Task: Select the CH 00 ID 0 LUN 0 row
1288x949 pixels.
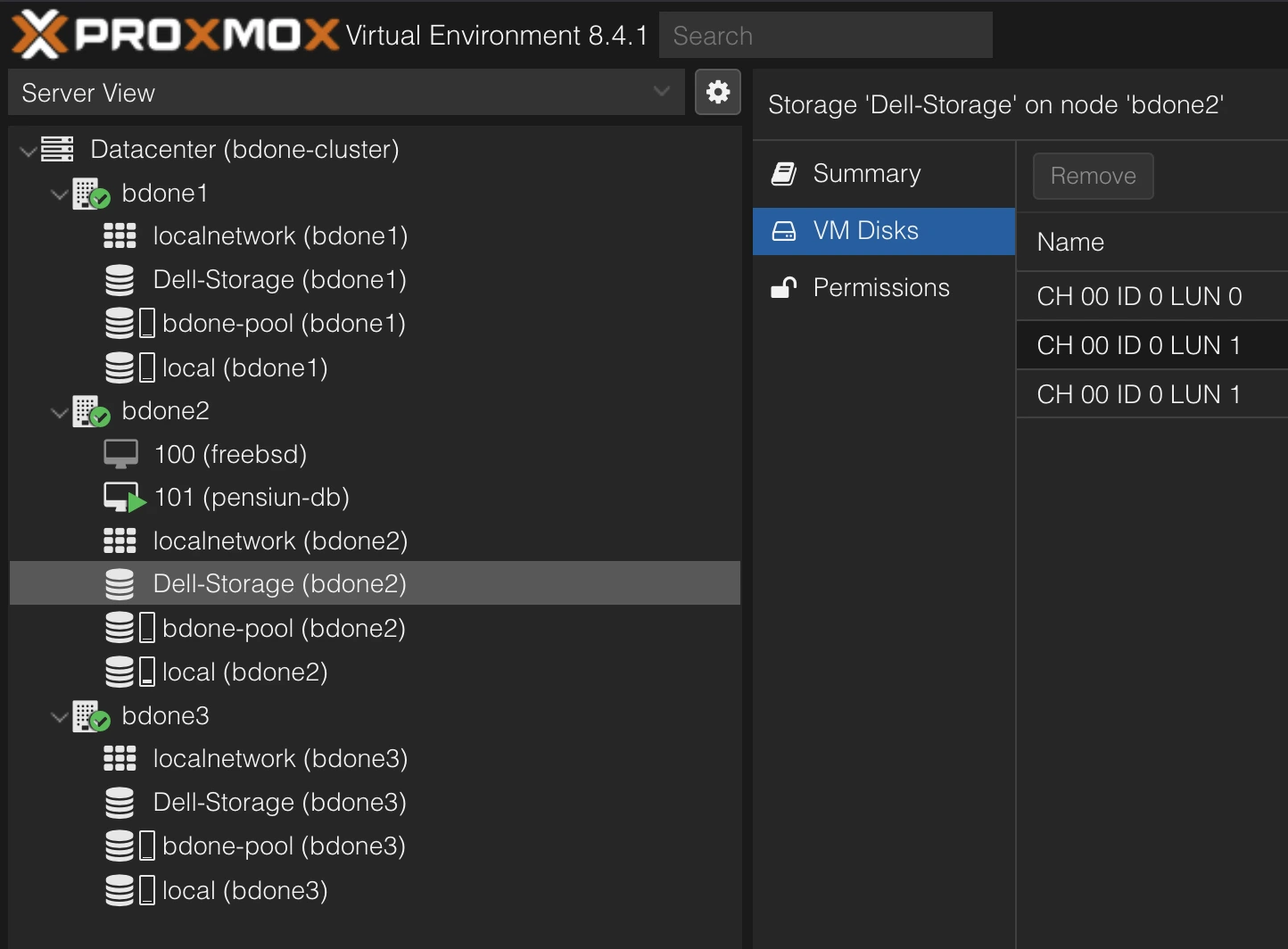Action: (1139, 296)
